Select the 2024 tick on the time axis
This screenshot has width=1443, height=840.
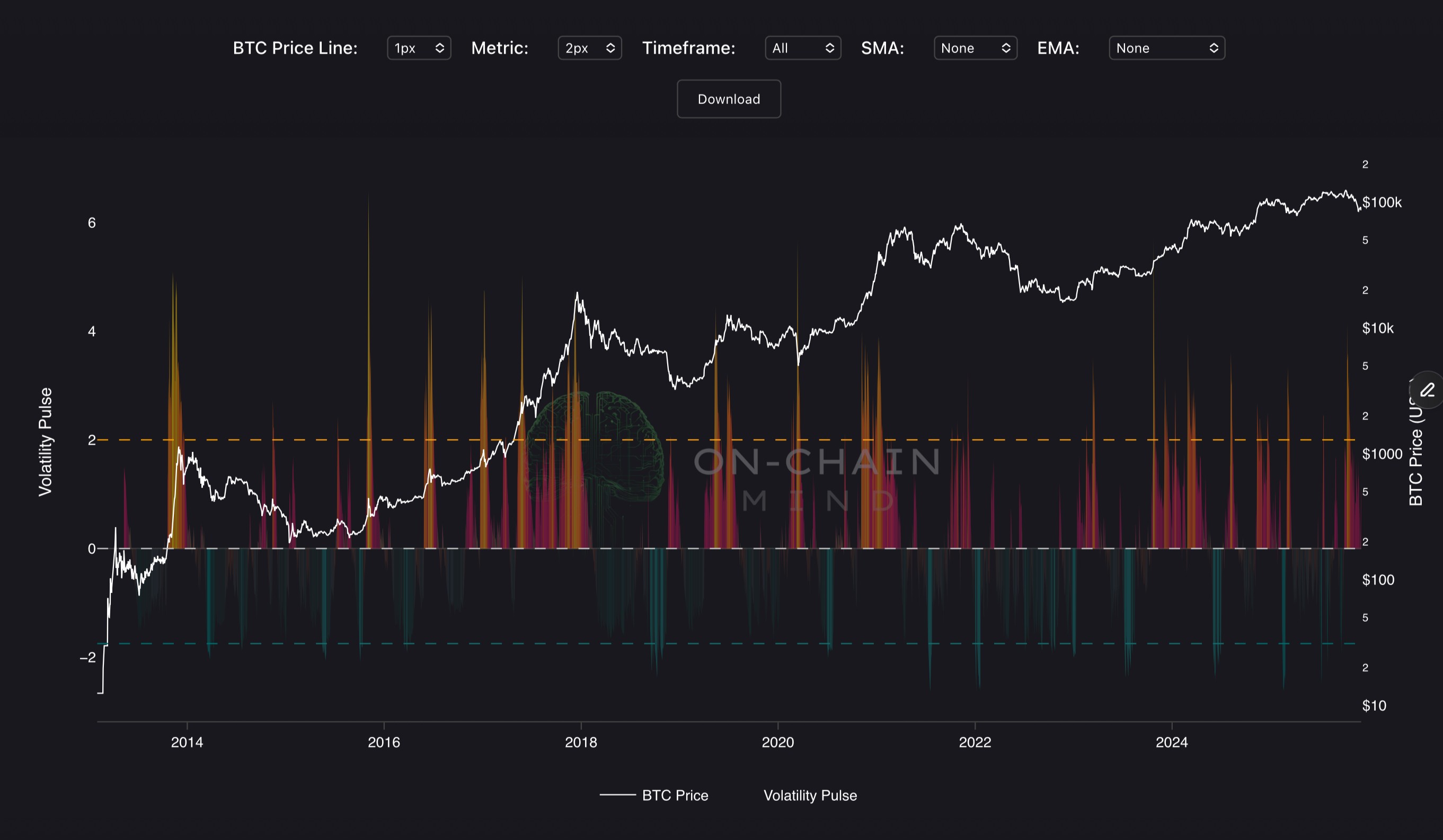click(x=1171, y=742)
